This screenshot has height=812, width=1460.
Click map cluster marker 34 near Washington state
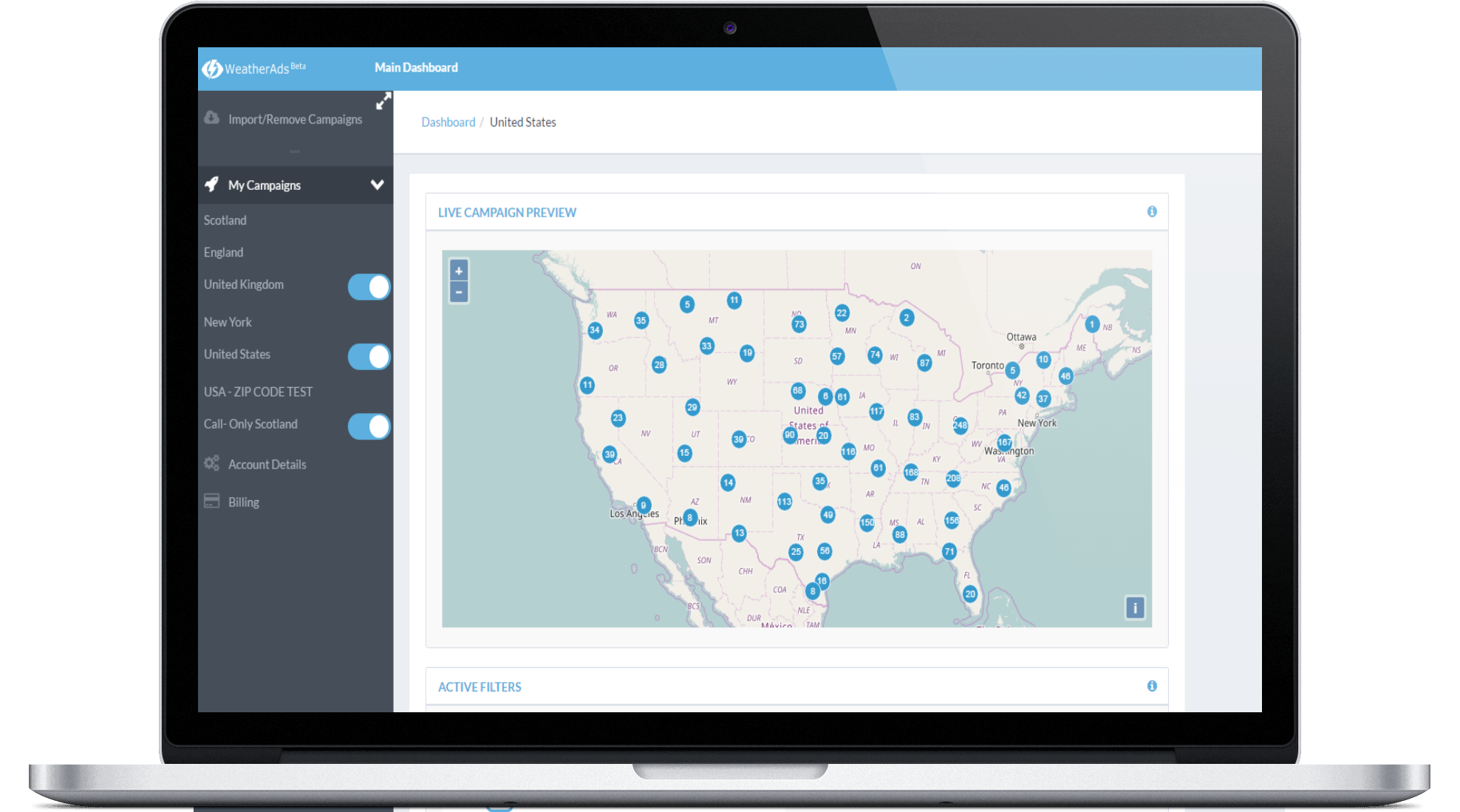point(595,330)
